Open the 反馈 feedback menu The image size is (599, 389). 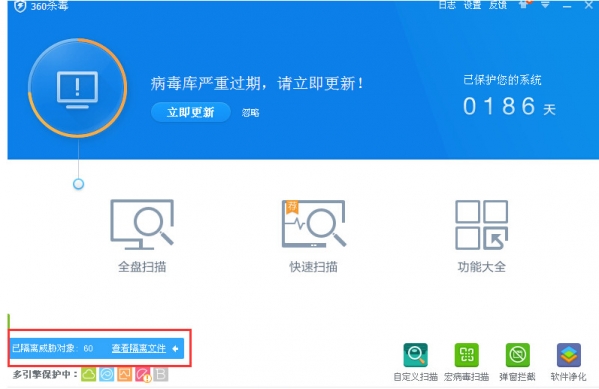498,5
